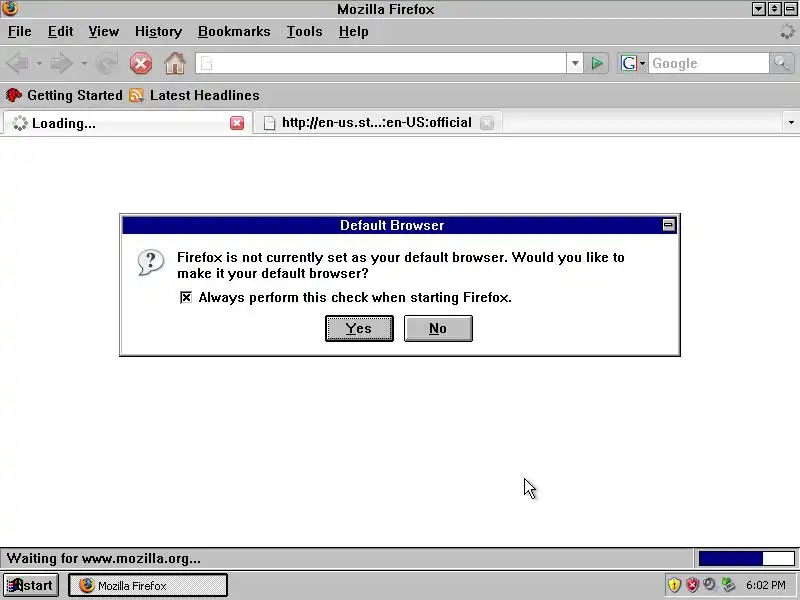Click the Google search engine icon
The height and width of the screenshot is (600, 800).
(x=628, y=63)
